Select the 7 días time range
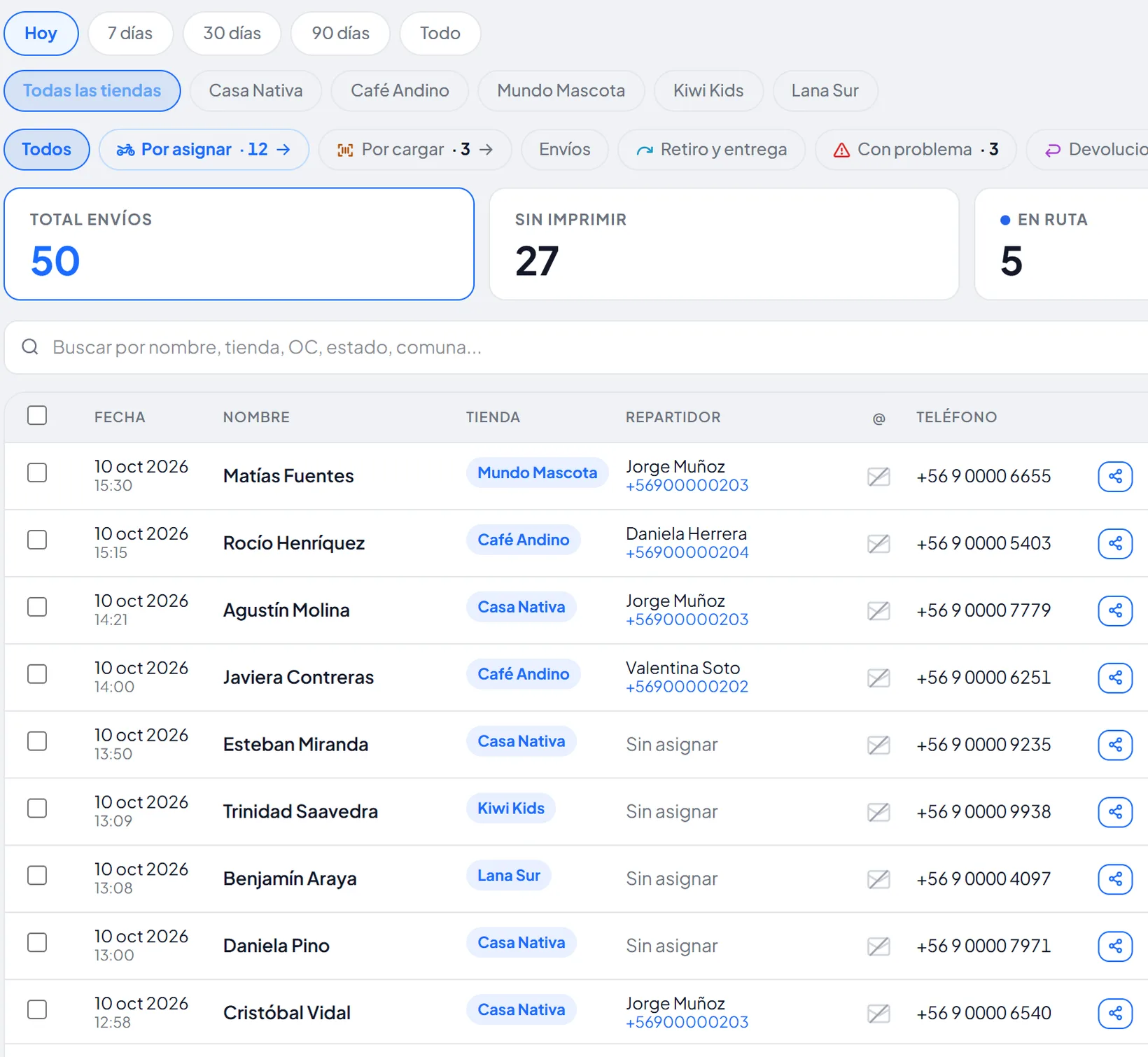Viewport: 1148px width, 1057px height. coord(130,34)
